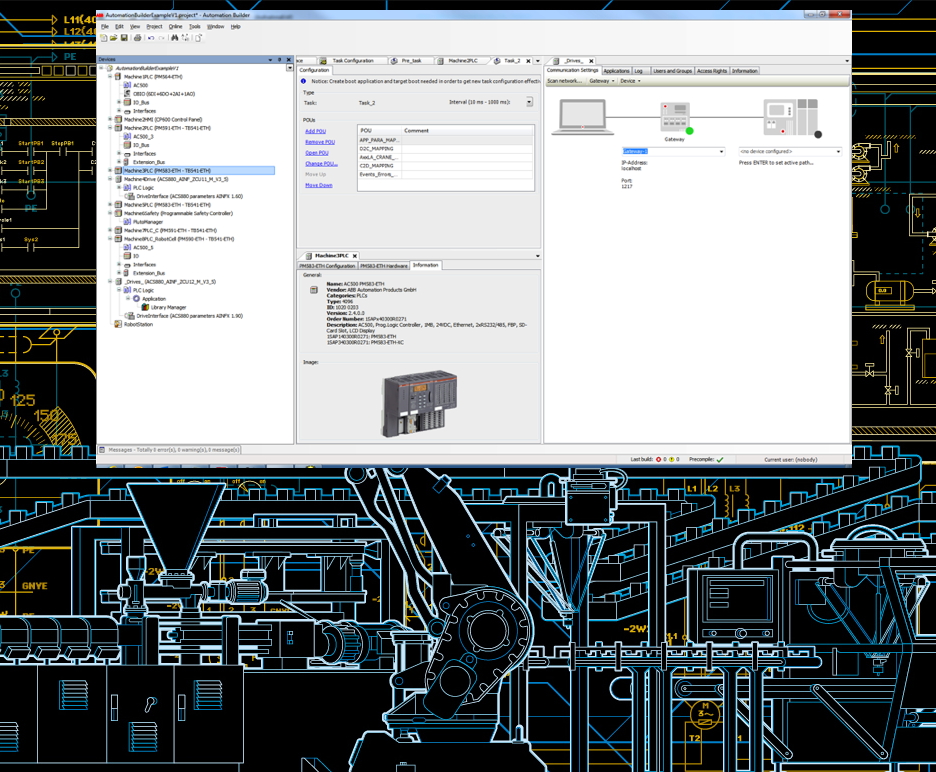Click the Messages summary in status bar
The image size is (936, 772).
pos(174,450)
